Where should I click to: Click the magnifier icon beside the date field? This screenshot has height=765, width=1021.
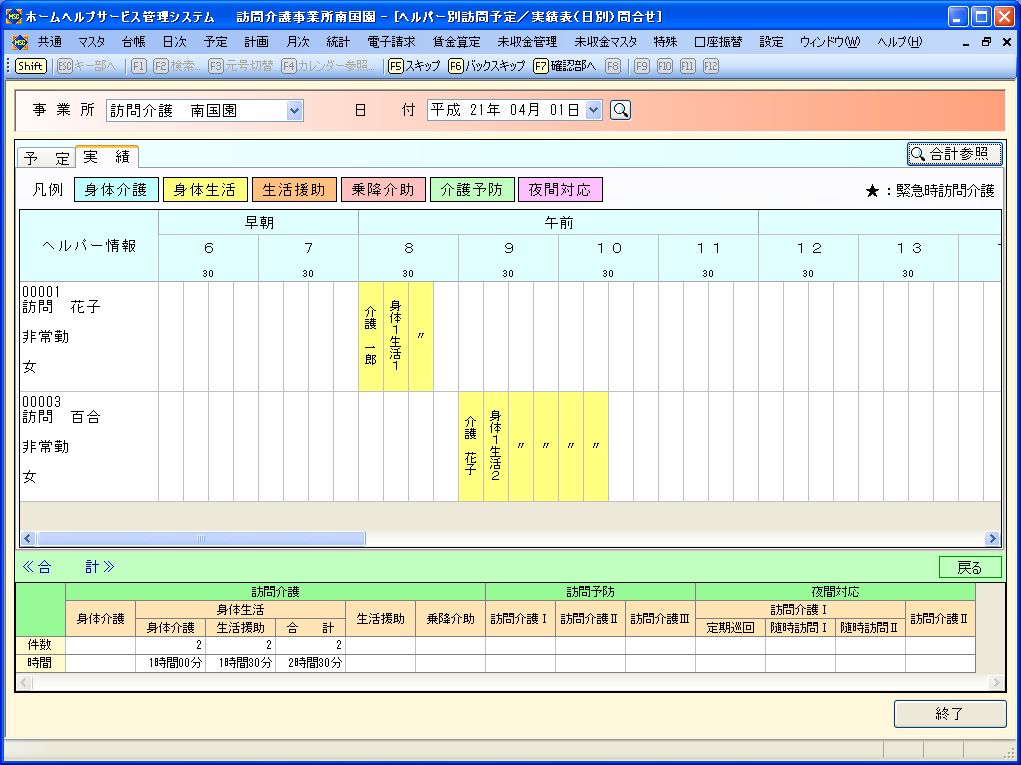pyautogui.click(x=620, y=111)
